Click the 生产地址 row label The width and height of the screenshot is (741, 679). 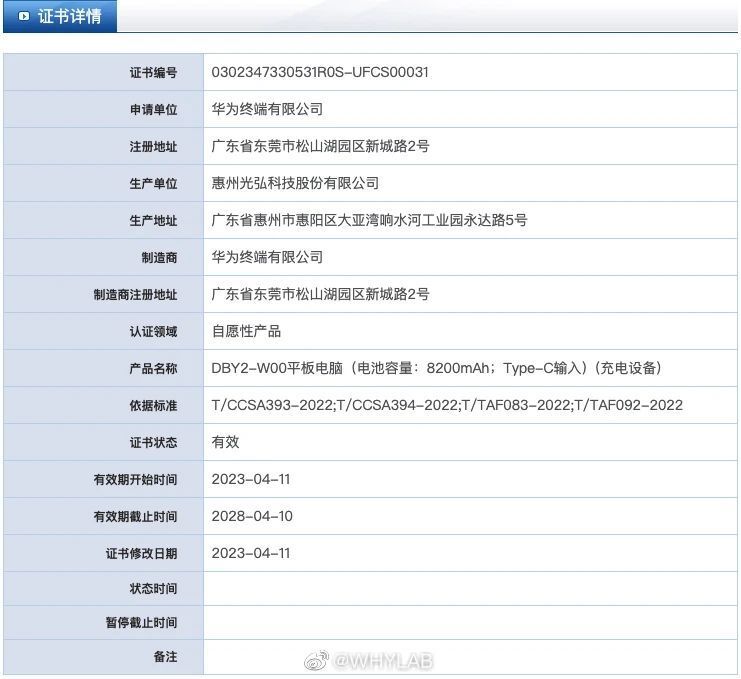pos(154,221)
